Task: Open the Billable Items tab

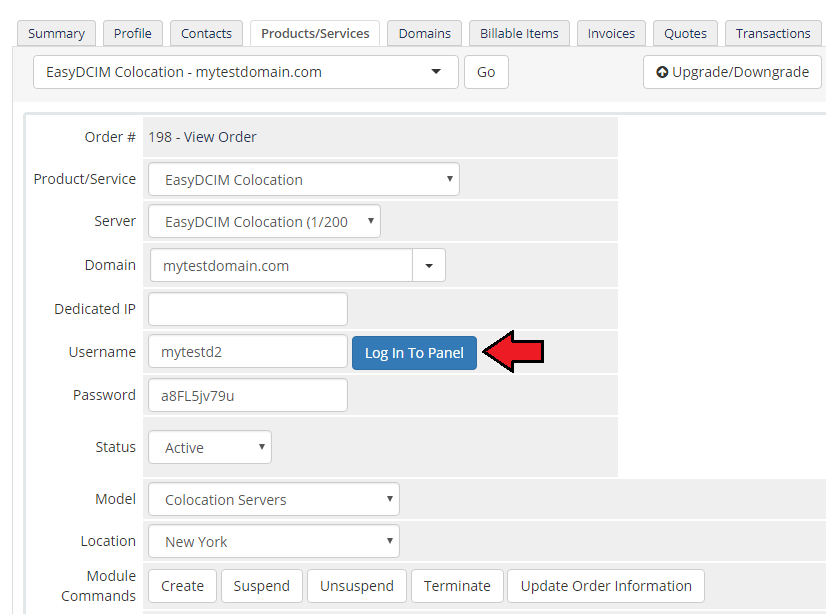Action: 519,33
